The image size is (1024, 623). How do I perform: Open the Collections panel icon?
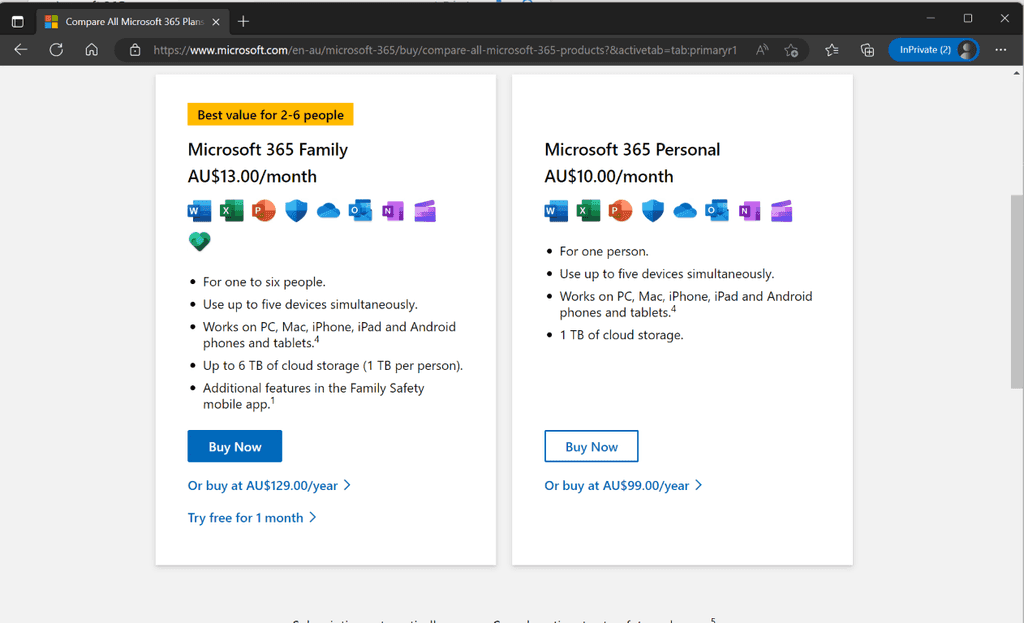tap(867, 49)
